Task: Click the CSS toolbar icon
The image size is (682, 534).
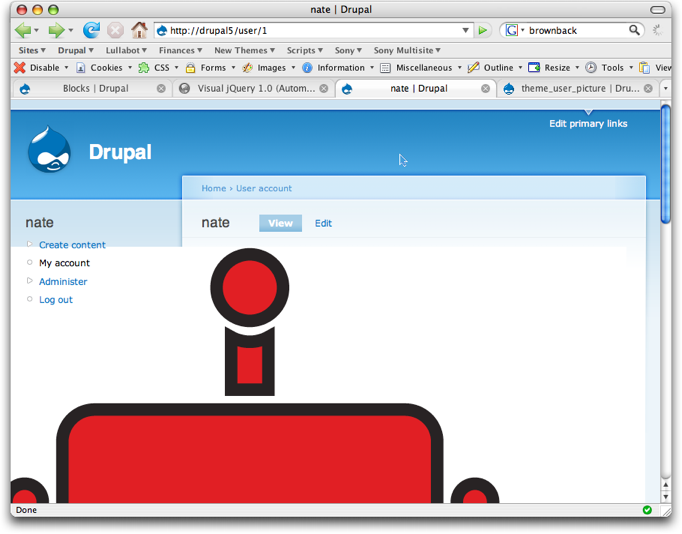Action: [x=144, y=68]
